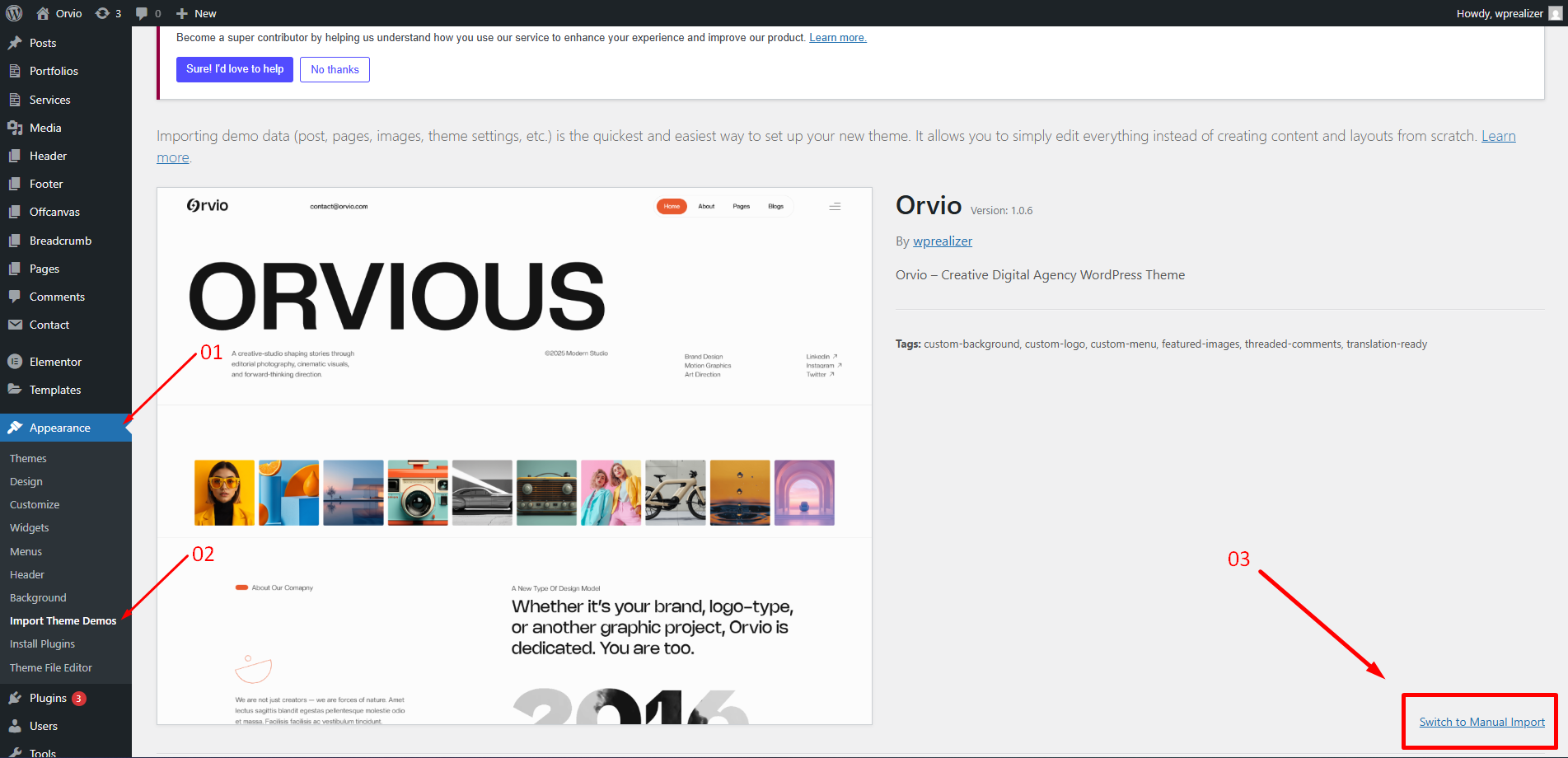
Task: Open the Learn more link in notice
Action: pos(838,37)
